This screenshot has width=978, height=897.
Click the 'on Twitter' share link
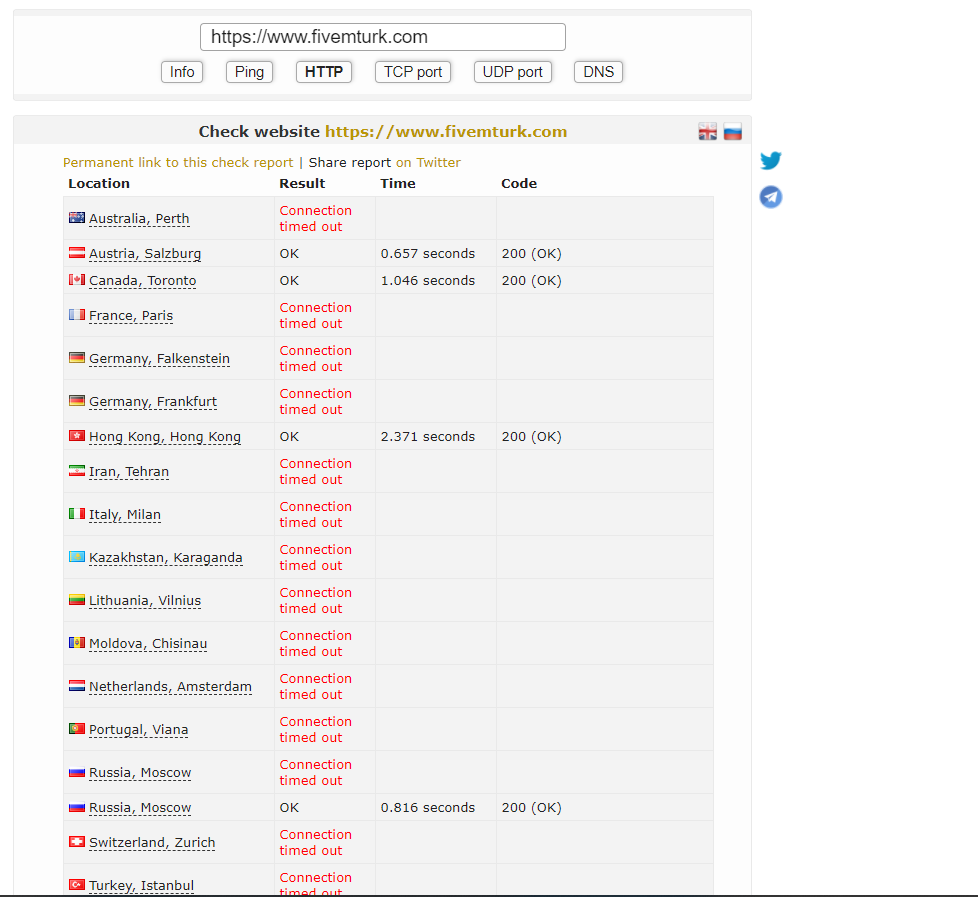click(428, 162)
